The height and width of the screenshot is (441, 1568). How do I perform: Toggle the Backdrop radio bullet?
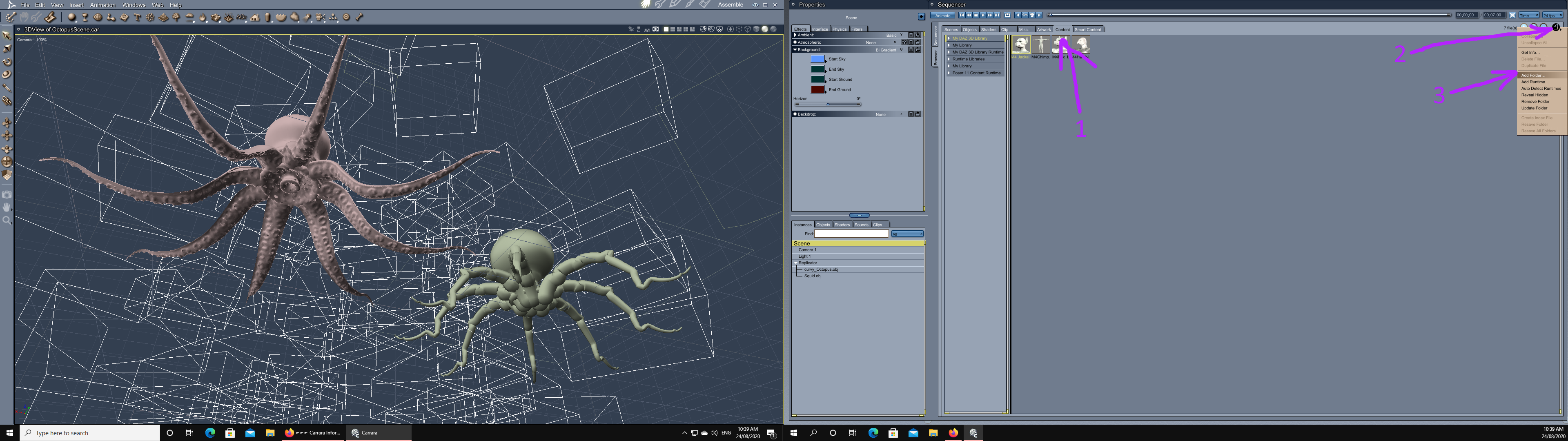[x=795, y=114]
